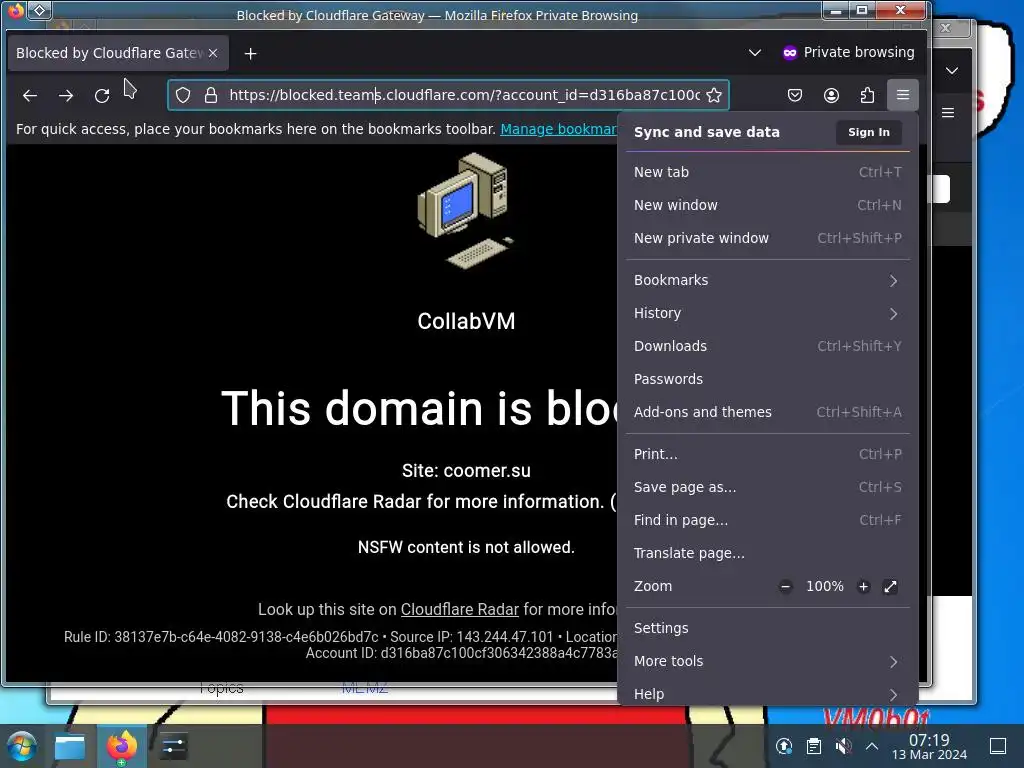Click the CollabVM computer logo
Image resolution: width=1024 pixels, height=768 pixels.
point(466,210)
